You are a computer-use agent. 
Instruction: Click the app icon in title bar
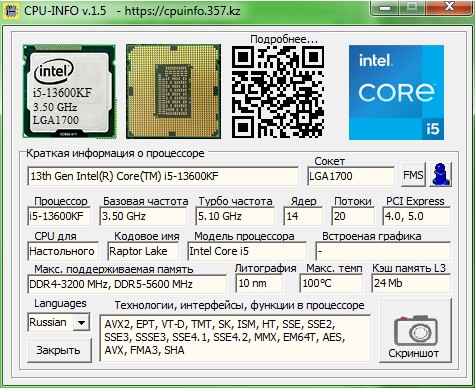click(11, 11)
